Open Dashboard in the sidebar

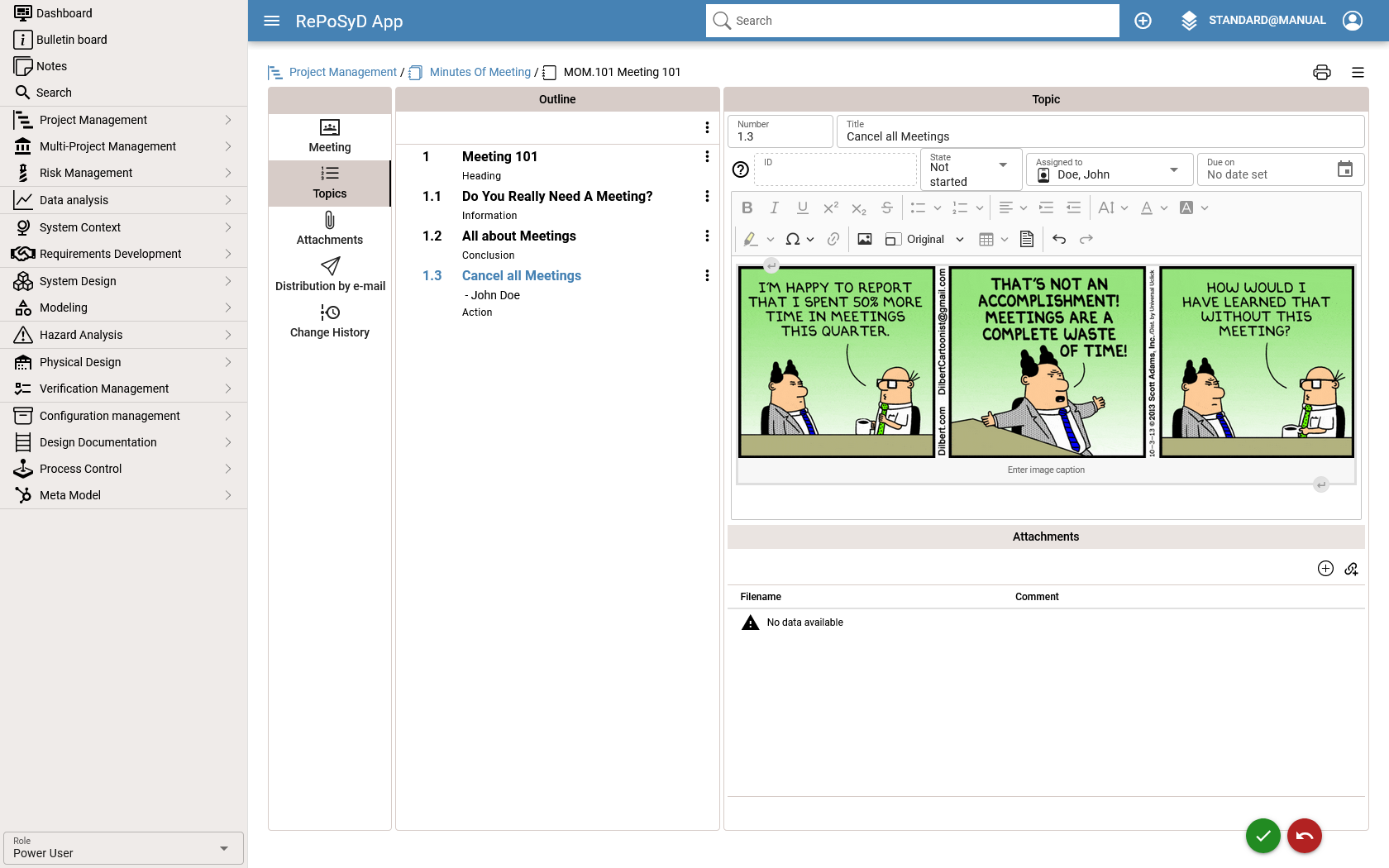(124, 13)
